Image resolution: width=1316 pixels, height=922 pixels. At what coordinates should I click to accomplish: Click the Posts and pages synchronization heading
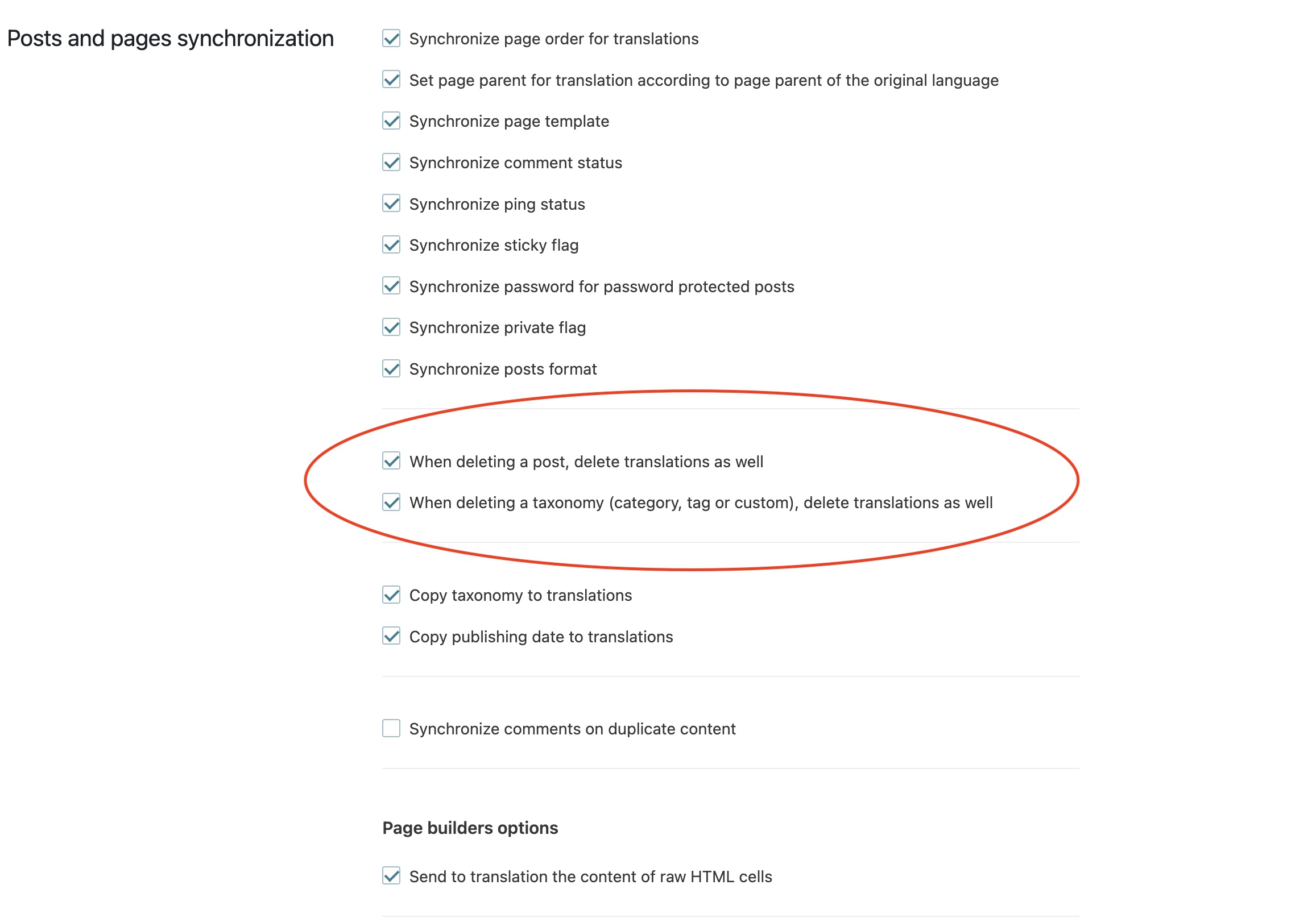(x=170, y=39)
